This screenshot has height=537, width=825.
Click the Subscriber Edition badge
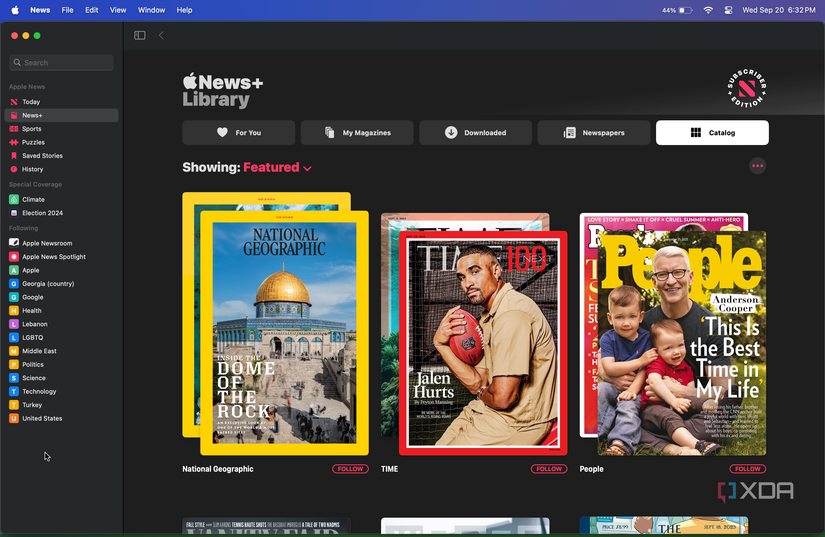coord(747,88)
